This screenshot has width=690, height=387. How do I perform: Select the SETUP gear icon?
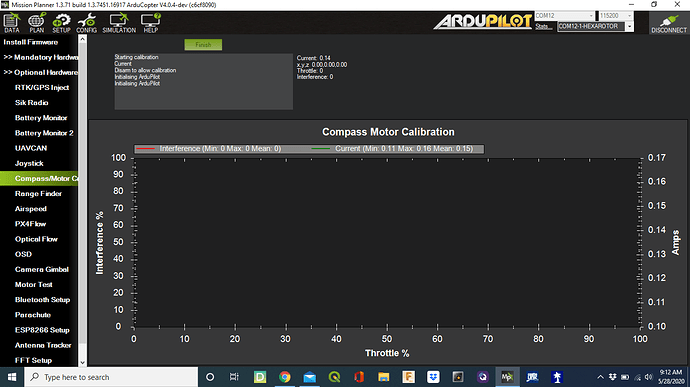click(61, 23)
